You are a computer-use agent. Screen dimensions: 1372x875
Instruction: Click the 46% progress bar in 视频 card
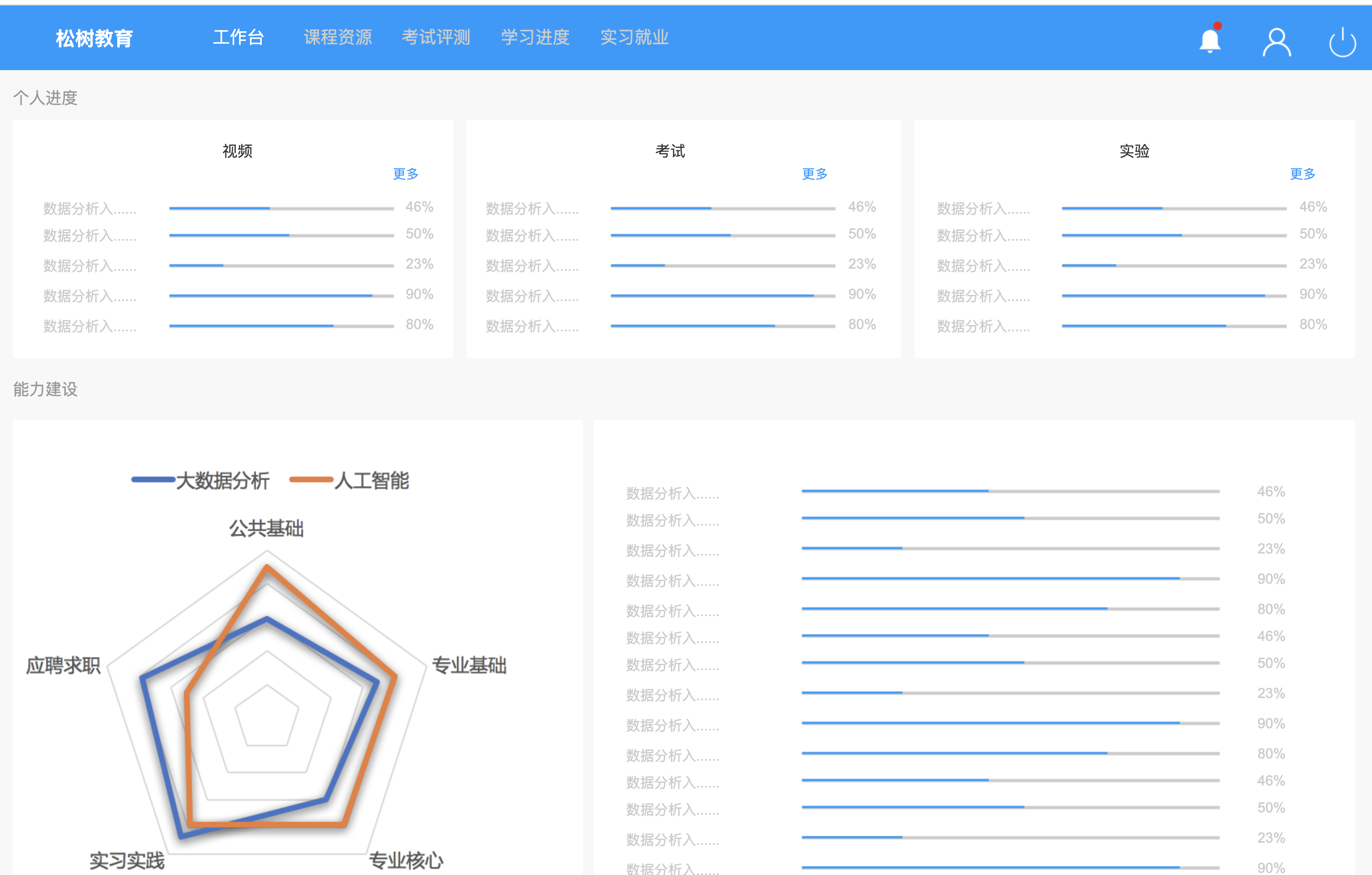(x=281, y=208)
